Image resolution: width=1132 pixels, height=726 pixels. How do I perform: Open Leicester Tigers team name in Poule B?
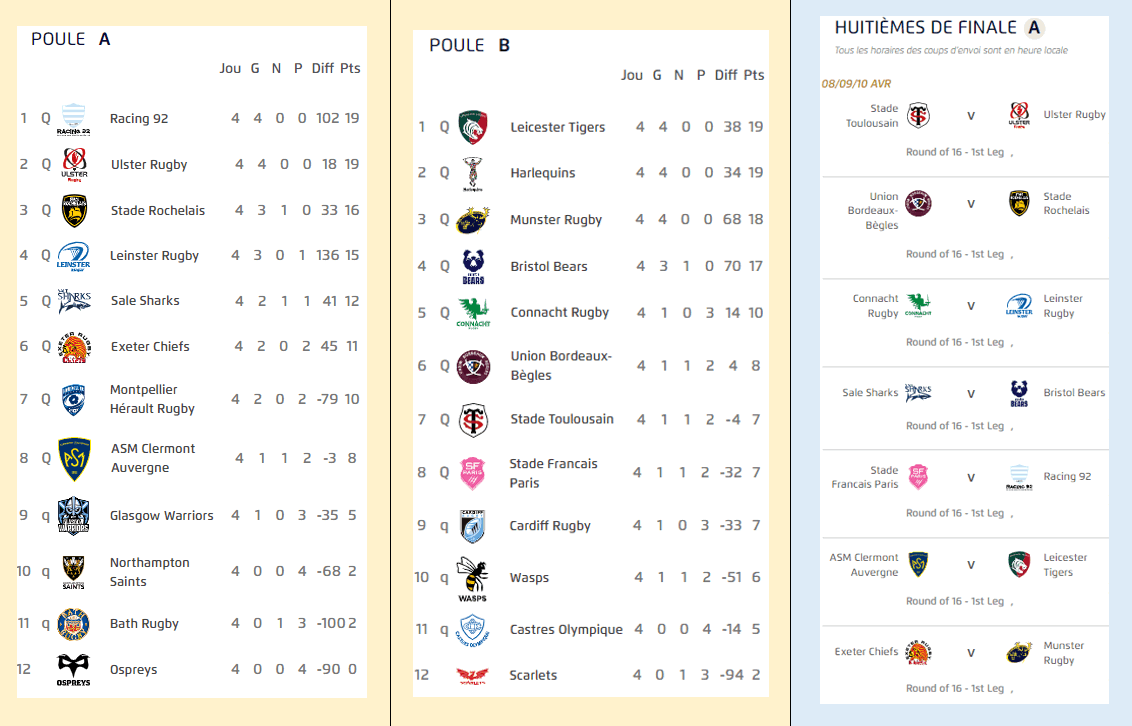pos(557,127)
